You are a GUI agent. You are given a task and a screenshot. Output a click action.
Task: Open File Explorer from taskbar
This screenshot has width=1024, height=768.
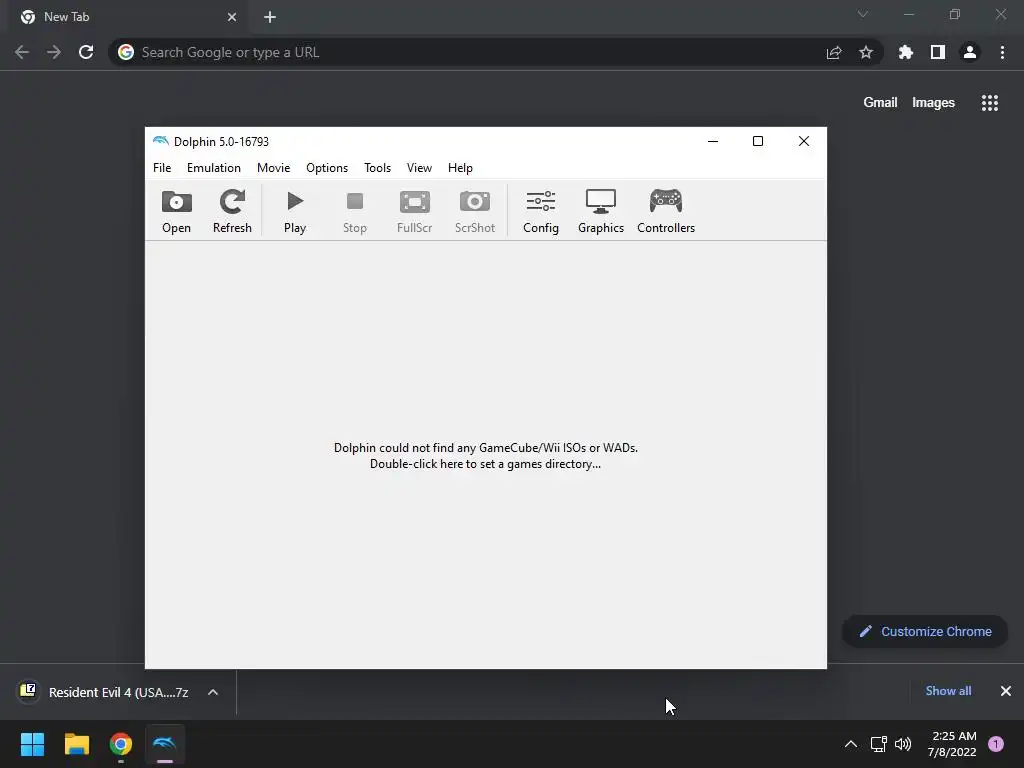[x=76, y=744]
